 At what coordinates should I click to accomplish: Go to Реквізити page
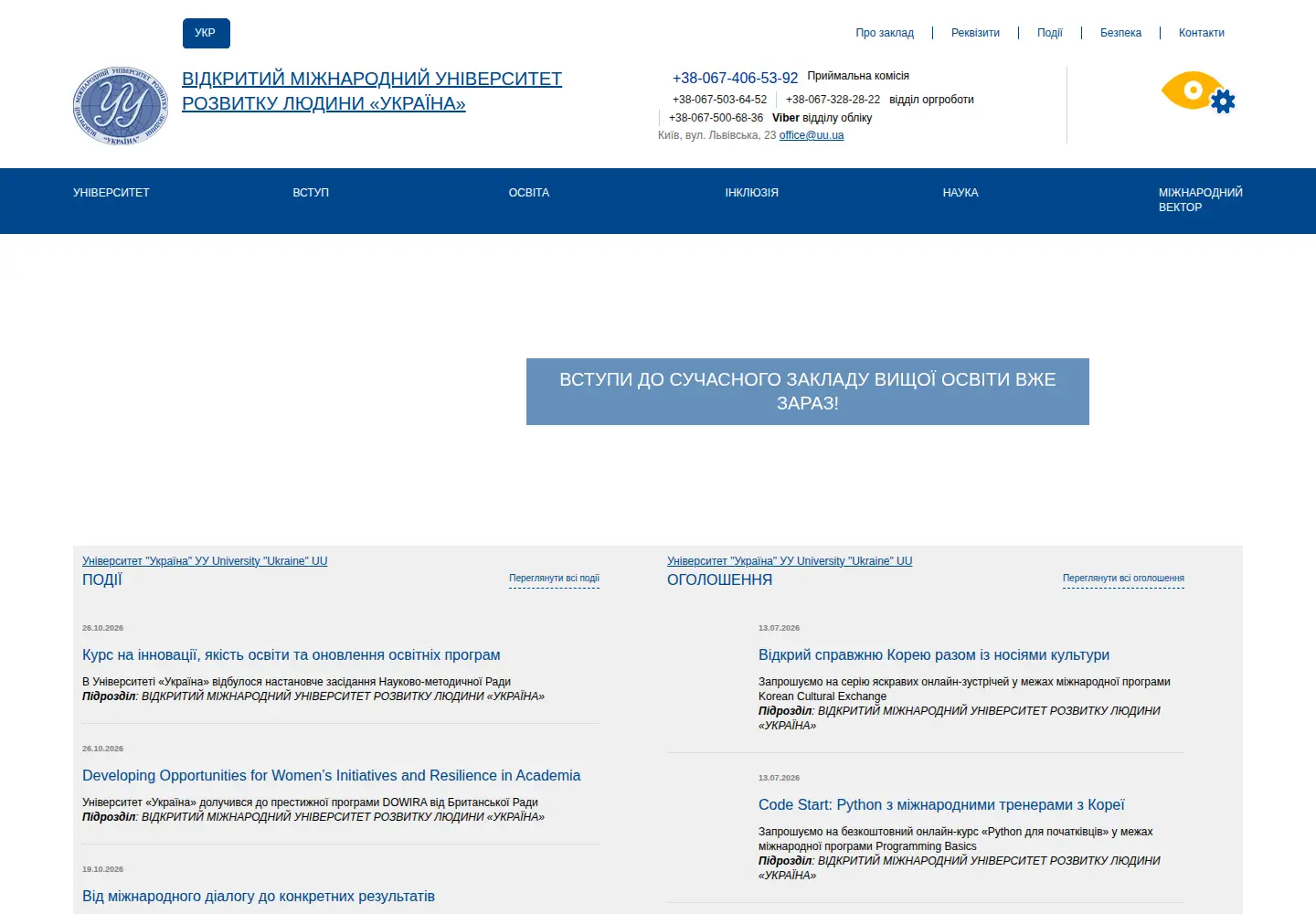tap(975, 33)
